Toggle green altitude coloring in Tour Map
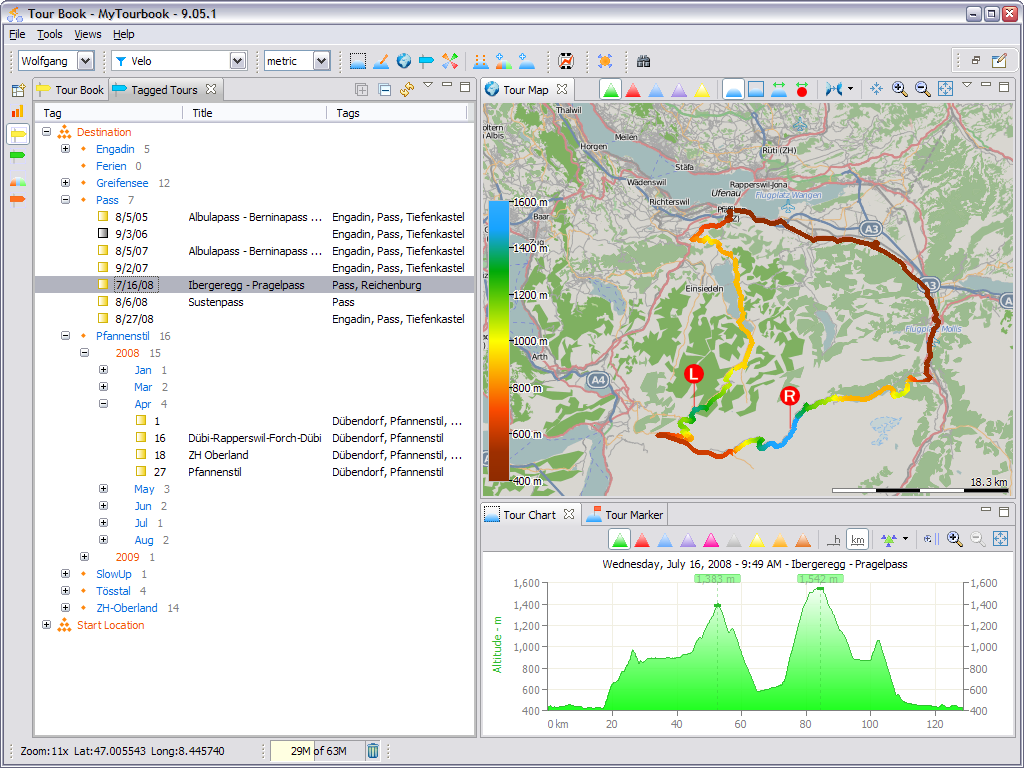This screenshot has width=1024, height=768. point(611,89)
